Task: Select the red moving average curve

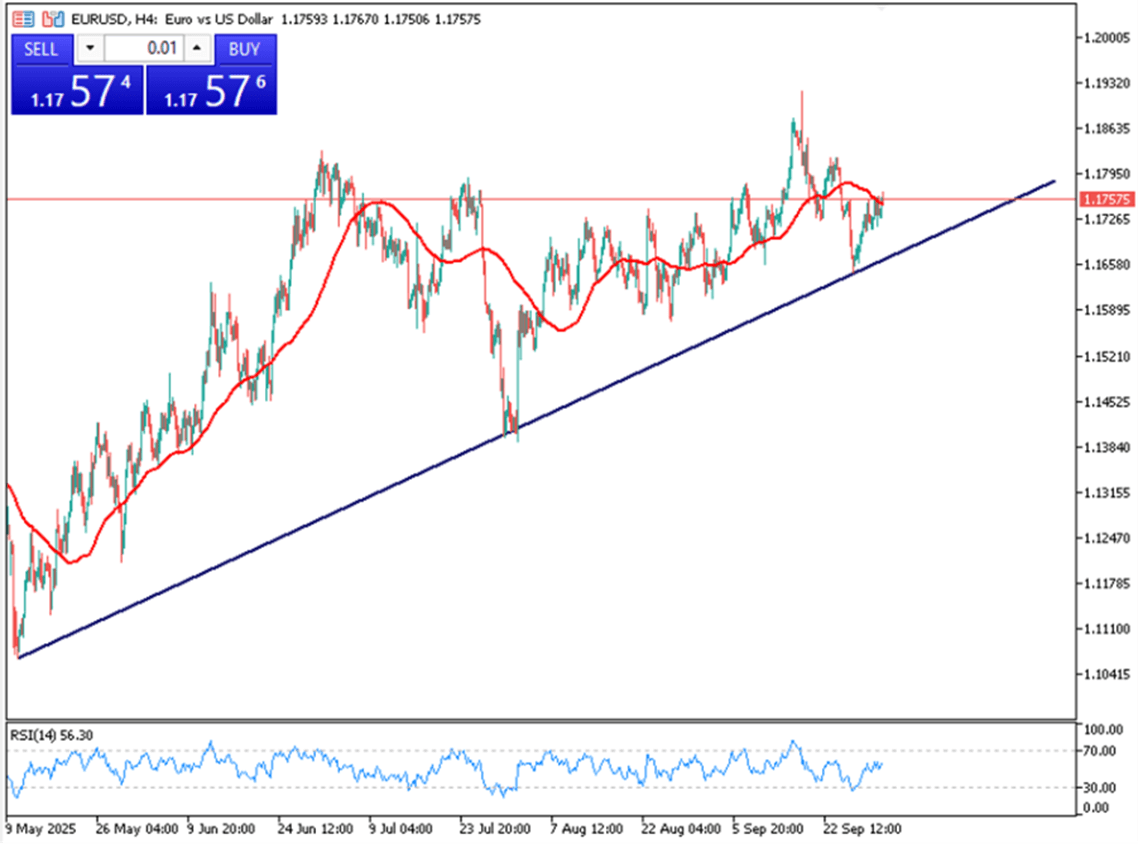Action: (x=450, y=258)
